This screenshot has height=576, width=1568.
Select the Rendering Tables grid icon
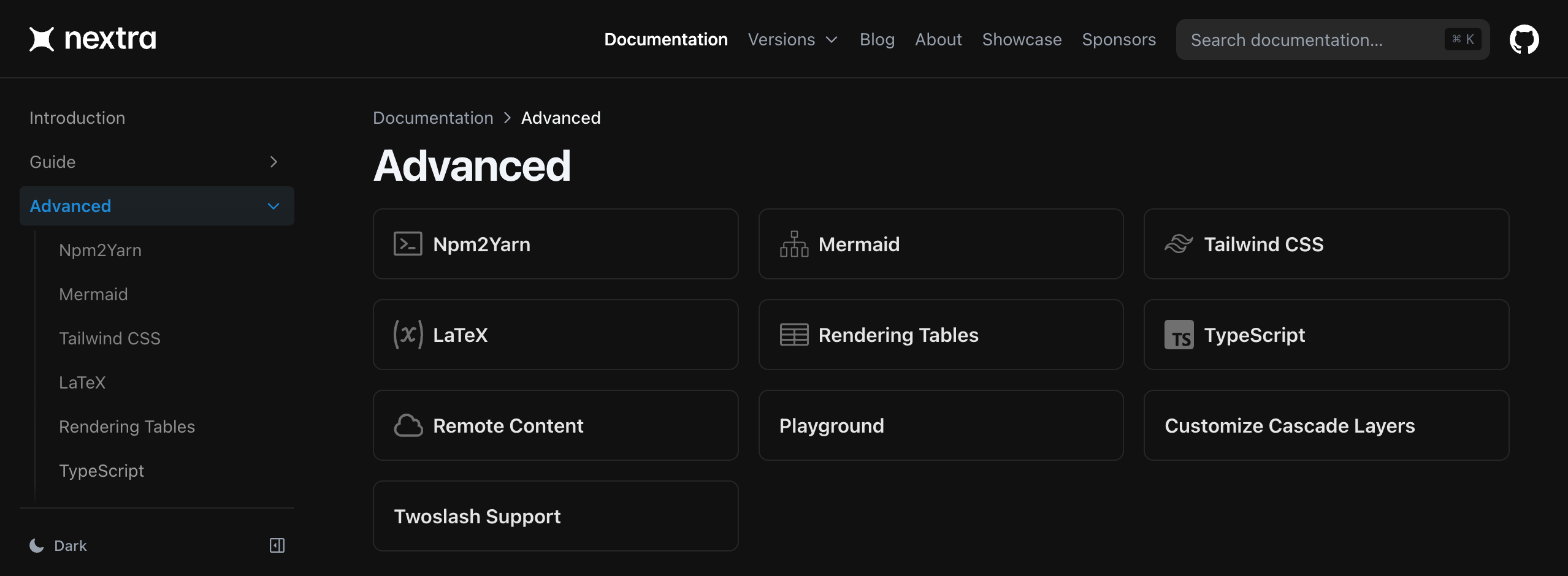click(794, 334)
